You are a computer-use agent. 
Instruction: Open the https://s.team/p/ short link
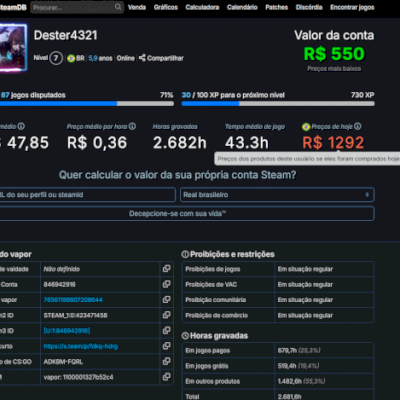[81, 346]
